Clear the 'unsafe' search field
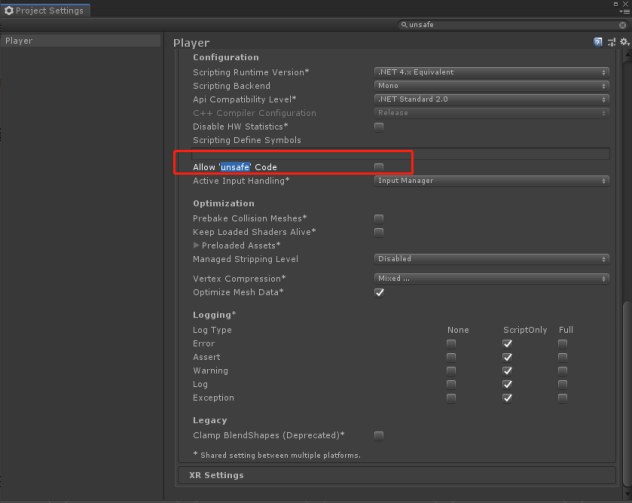632x503 pixels. [622, 25]
